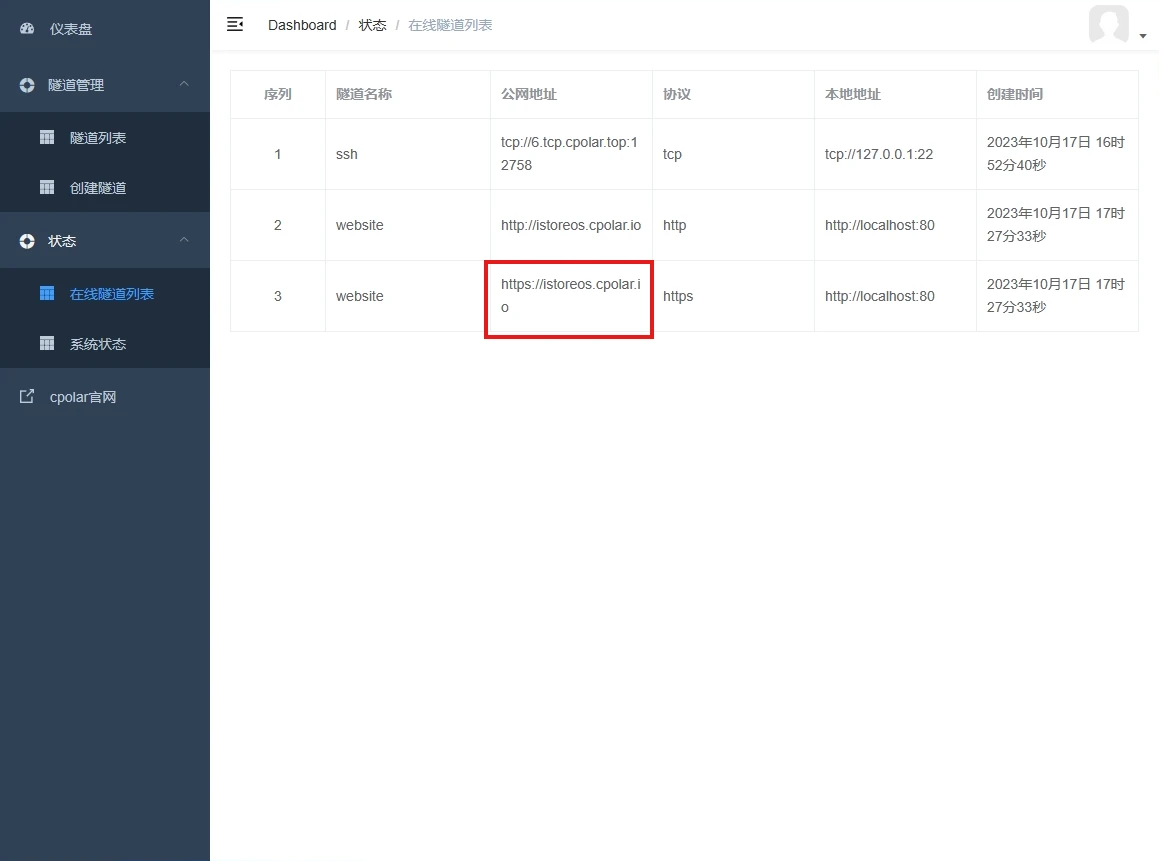Click the grid icon beside 系统状态
Viewport: 1159px width, 861px height.
pos(47,344)
